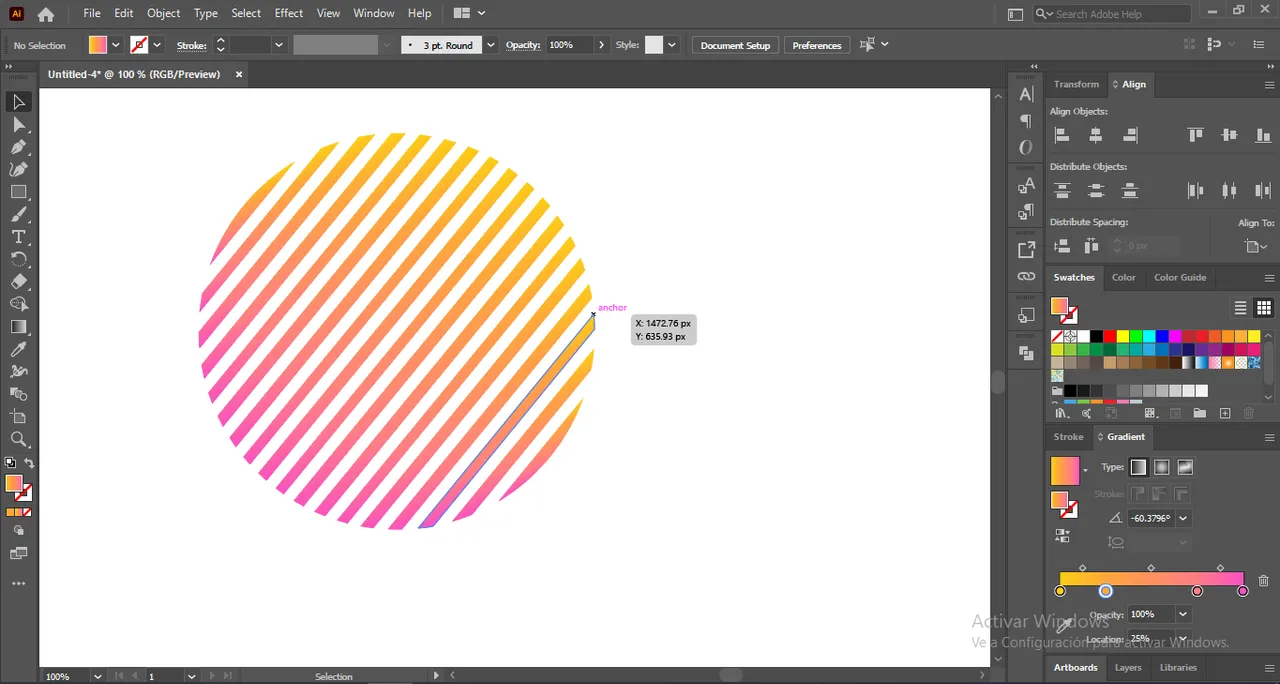Screen dimensions: 1280x684
Task: Open the Effect menu
Action: pyautogui.click(x=289, y=13)
